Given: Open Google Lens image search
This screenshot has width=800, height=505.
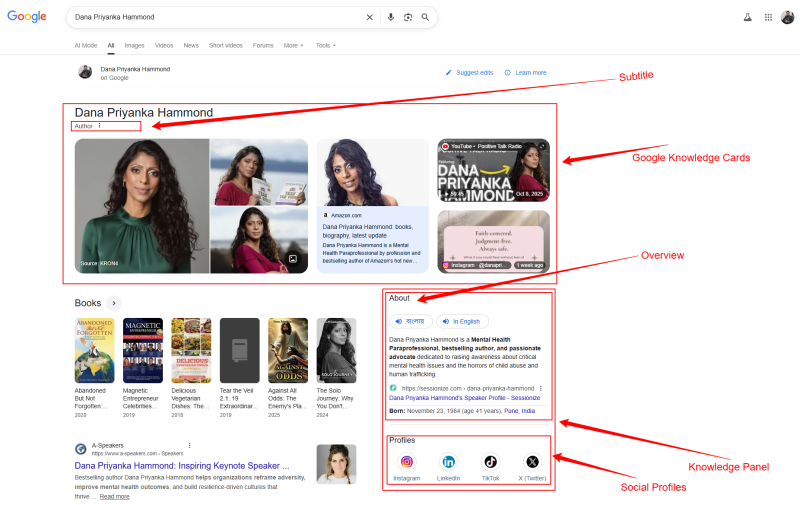Looking at the screenshot, I should pyautogui.click(x=408, y=17).
